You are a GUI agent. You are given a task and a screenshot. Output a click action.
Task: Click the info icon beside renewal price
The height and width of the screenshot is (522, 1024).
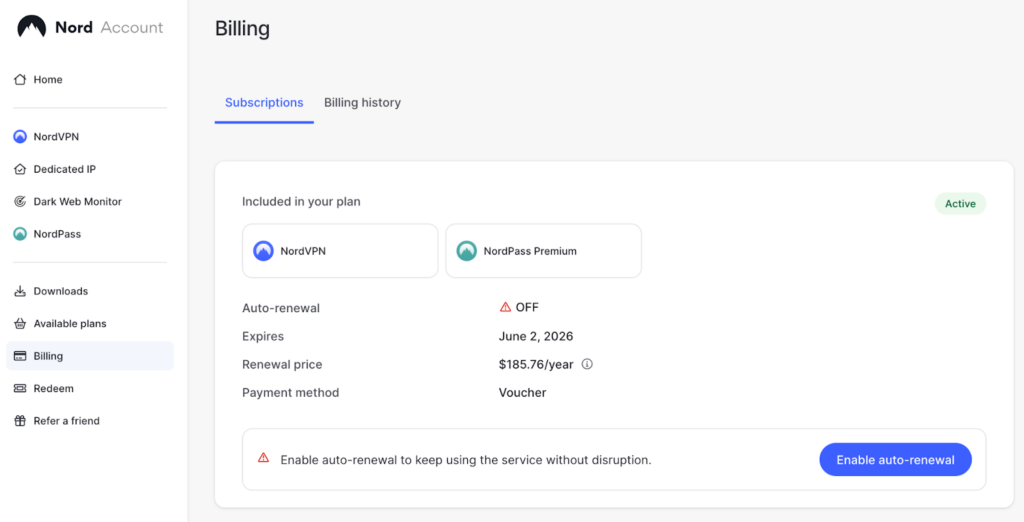click(587, 364)
